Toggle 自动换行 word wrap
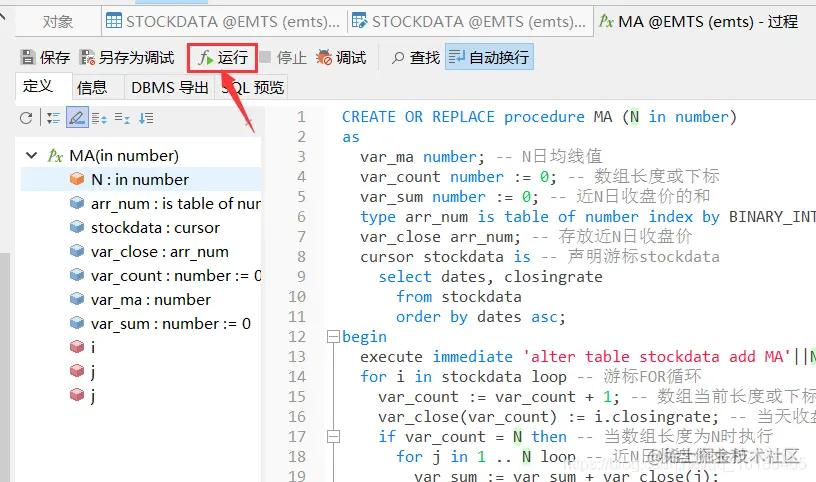 tap(489, 57)
